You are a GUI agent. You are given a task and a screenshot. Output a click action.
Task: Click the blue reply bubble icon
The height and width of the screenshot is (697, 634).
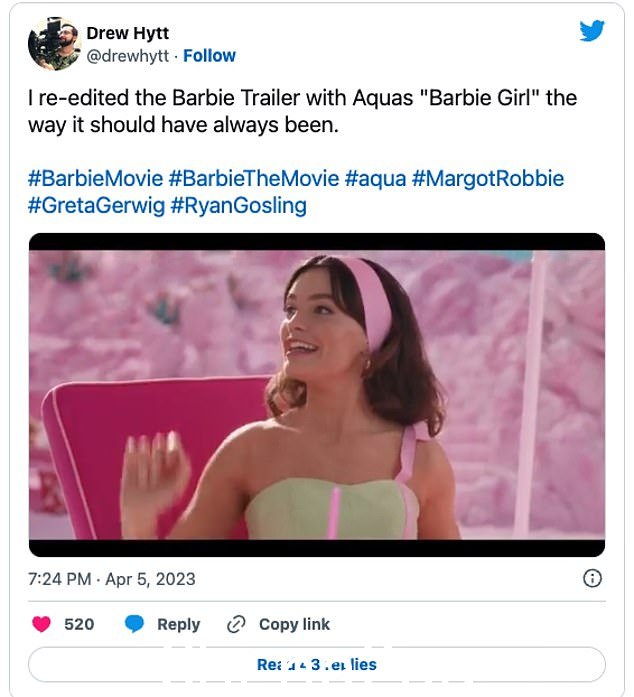[134, 624]
